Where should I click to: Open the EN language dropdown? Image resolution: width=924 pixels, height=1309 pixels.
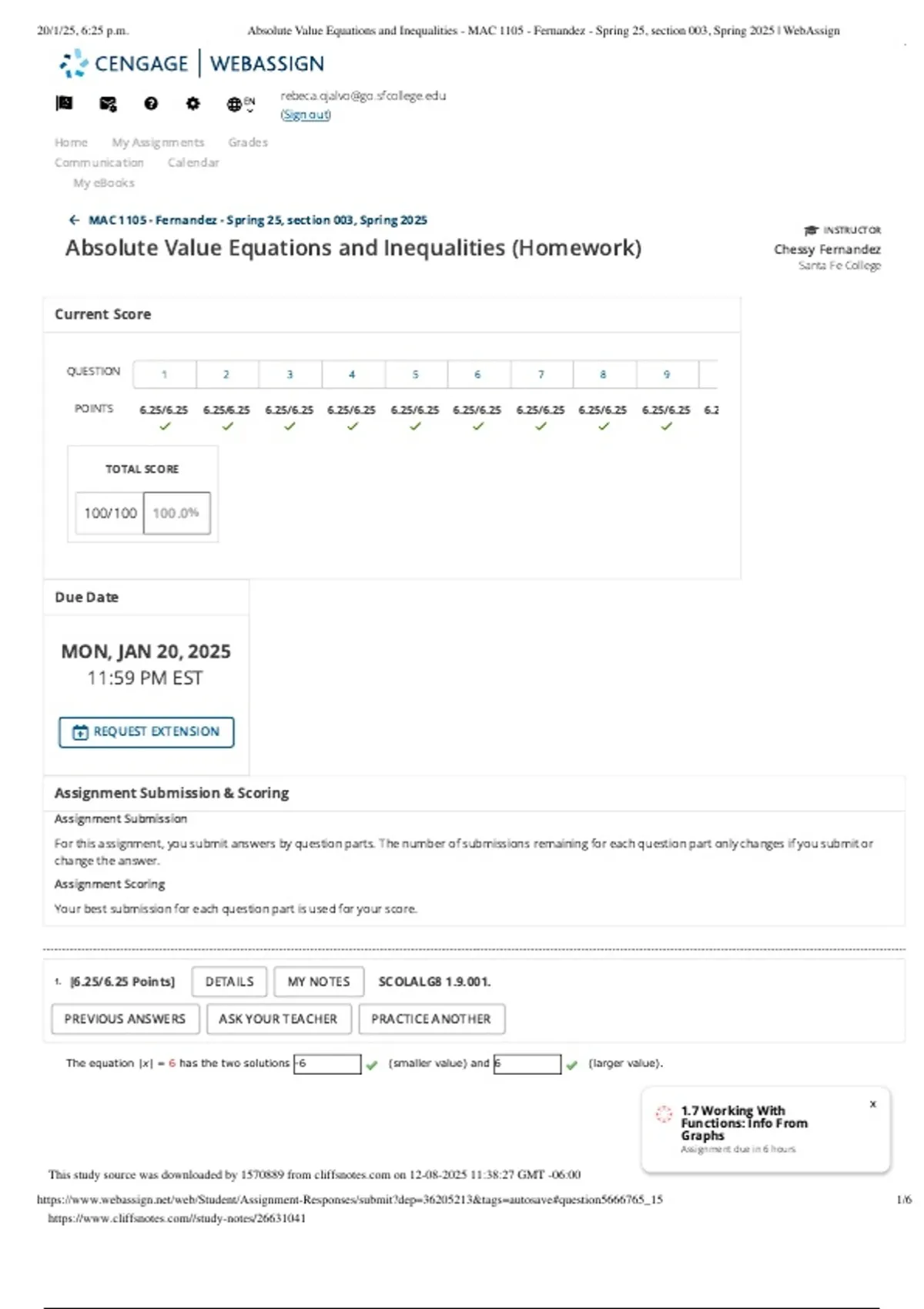240,105
